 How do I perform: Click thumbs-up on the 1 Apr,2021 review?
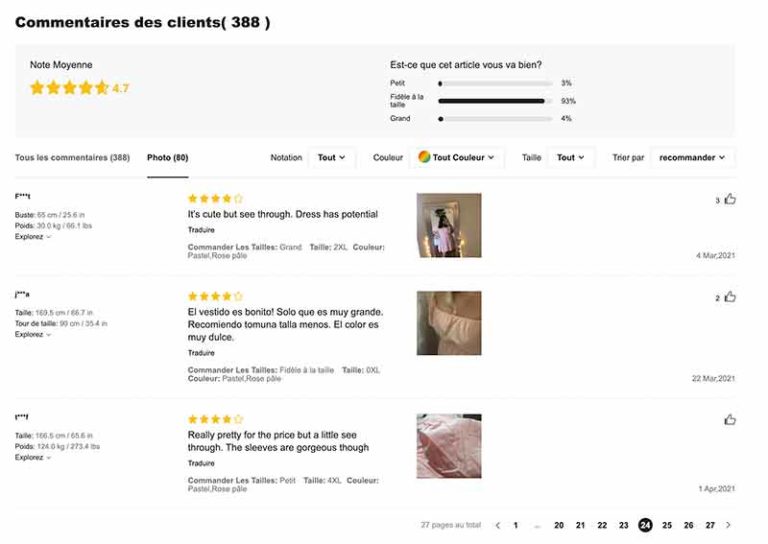pos(730,420)
